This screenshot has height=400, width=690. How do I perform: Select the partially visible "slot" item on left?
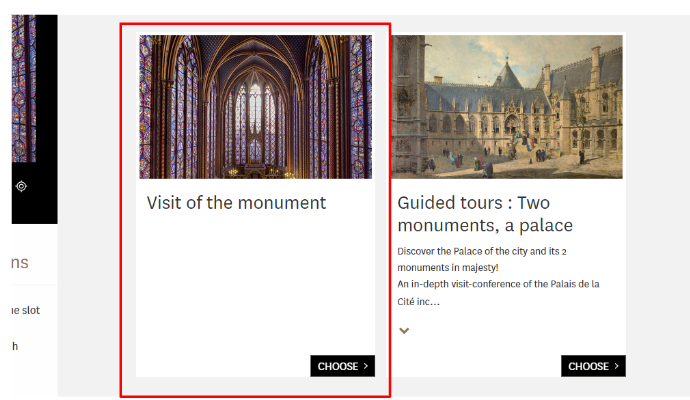click(26, 310)
